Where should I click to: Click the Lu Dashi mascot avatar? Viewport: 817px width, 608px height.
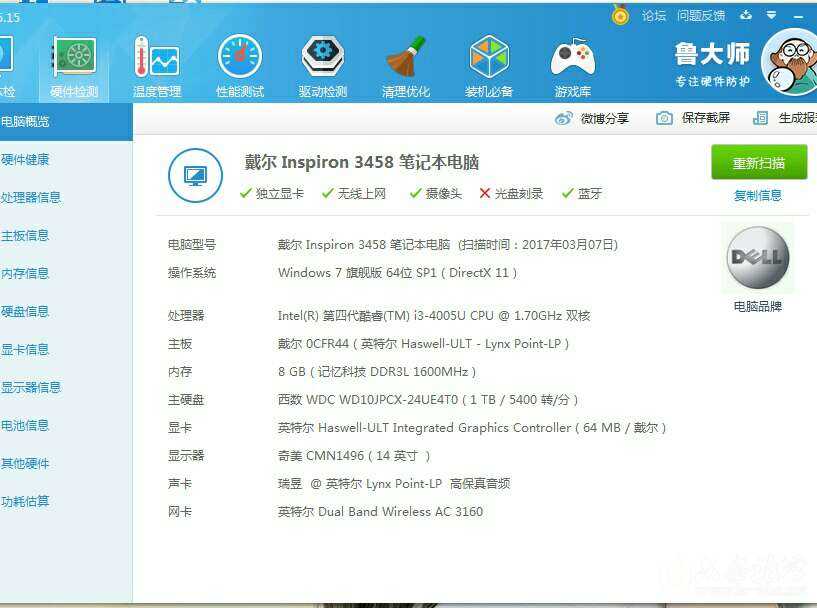coord(793,62)
